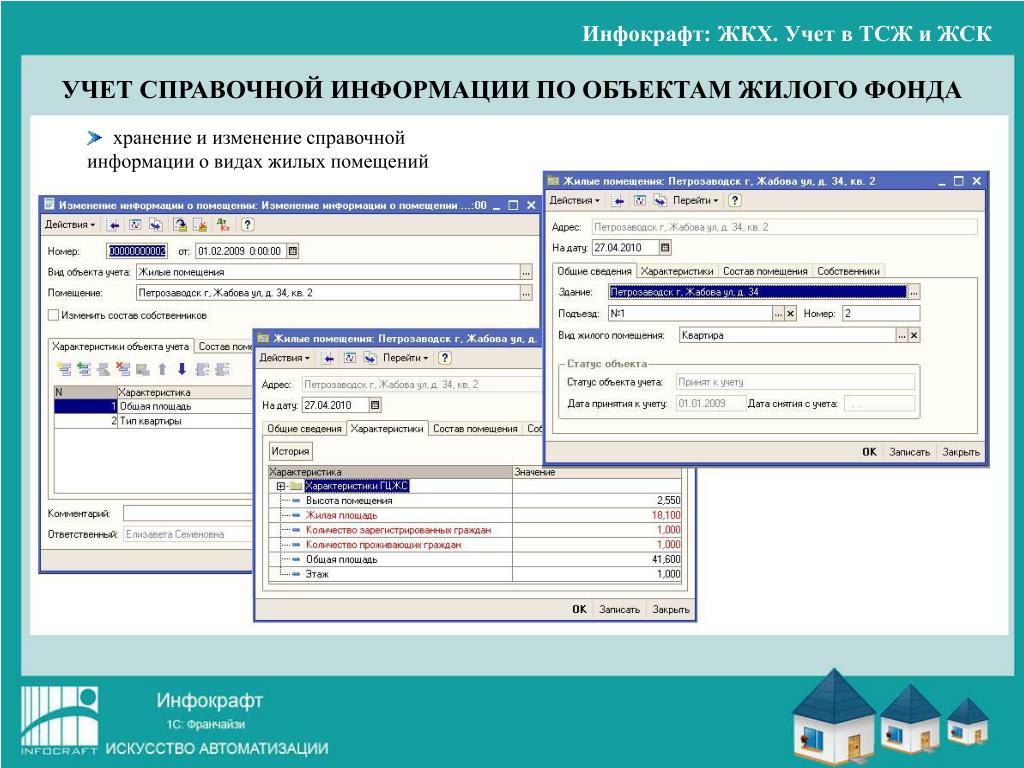Click the Характеристики ГЦЖС folder icon

(296, 486)
